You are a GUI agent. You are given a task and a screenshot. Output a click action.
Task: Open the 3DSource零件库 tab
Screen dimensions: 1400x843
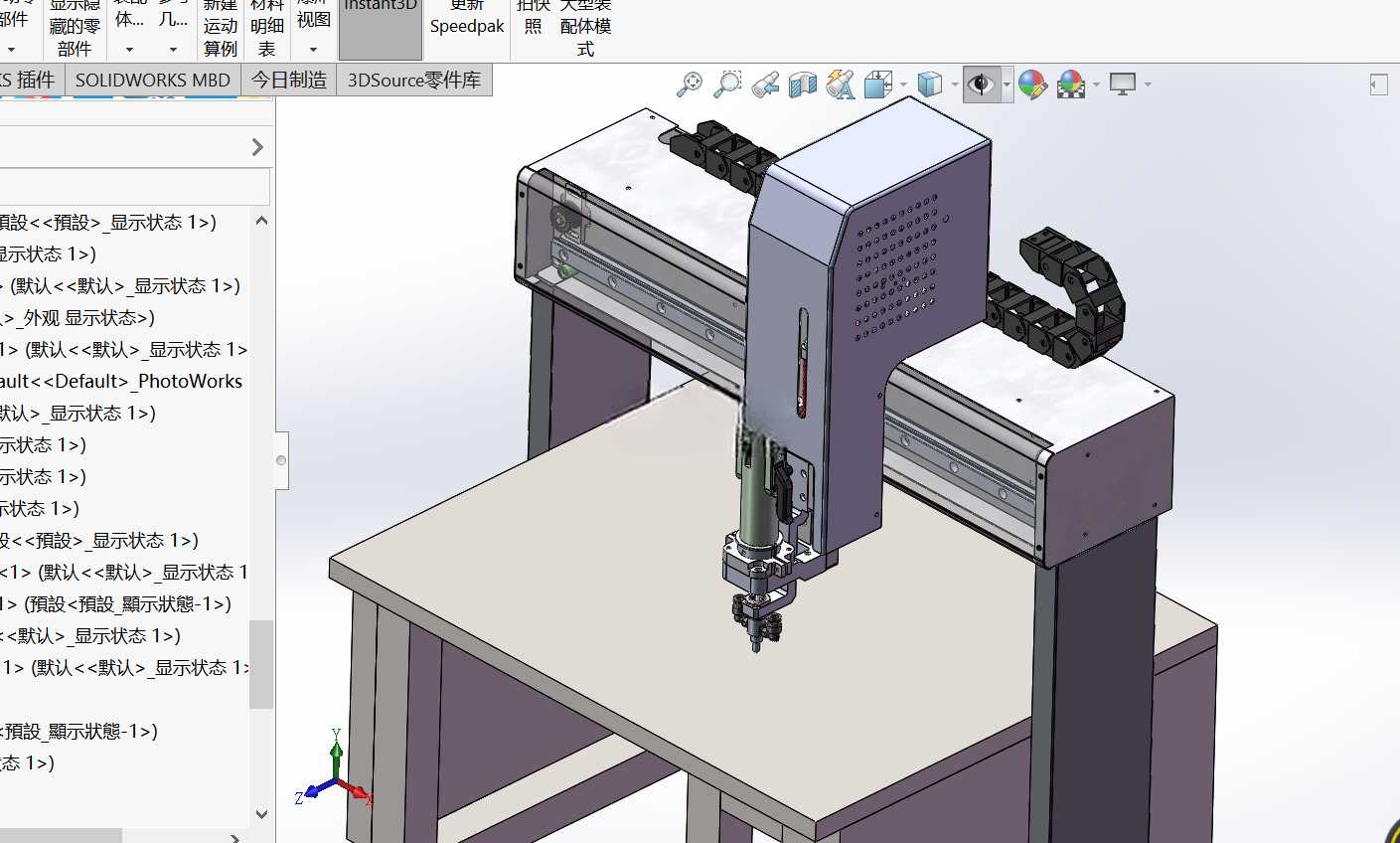coord(414,81)
